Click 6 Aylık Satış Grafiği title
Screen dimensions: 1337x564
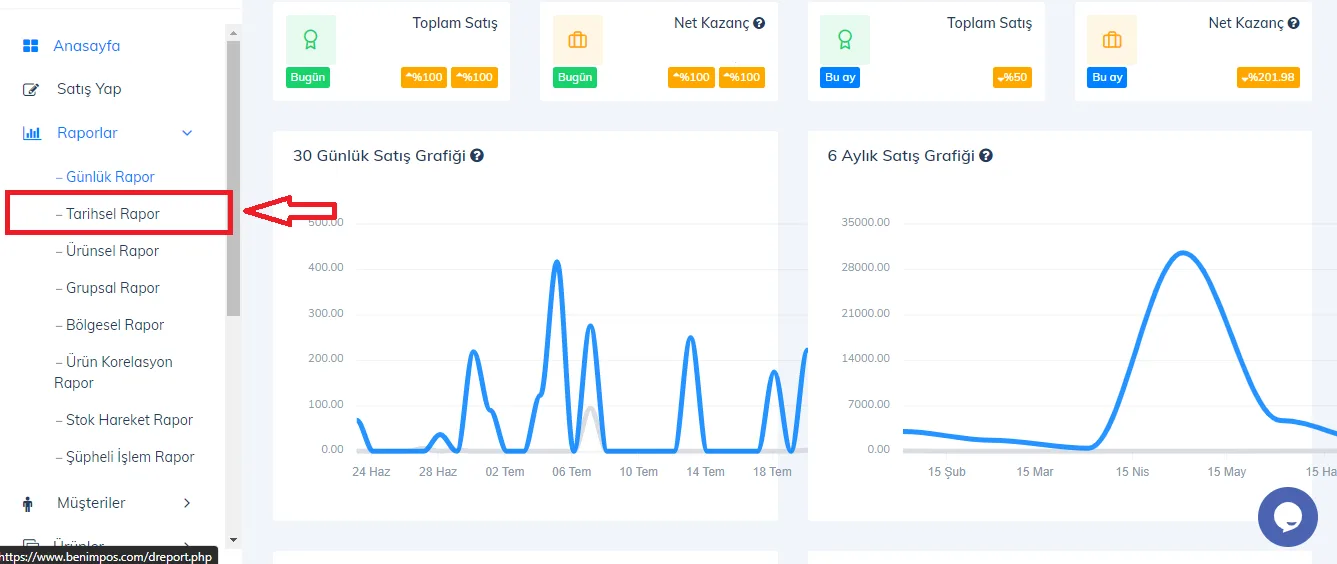901,156
